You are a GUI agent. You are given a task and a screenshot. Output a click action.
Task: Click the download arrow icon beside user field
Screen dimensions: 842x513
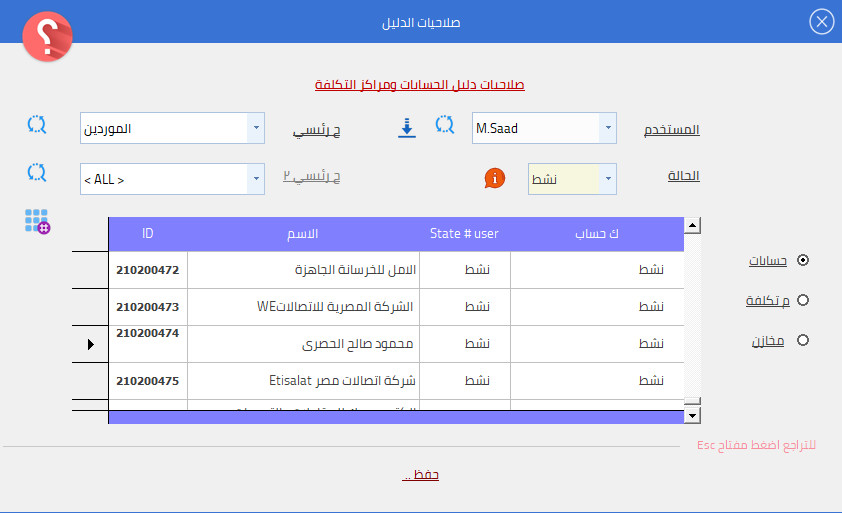point(407,128)
